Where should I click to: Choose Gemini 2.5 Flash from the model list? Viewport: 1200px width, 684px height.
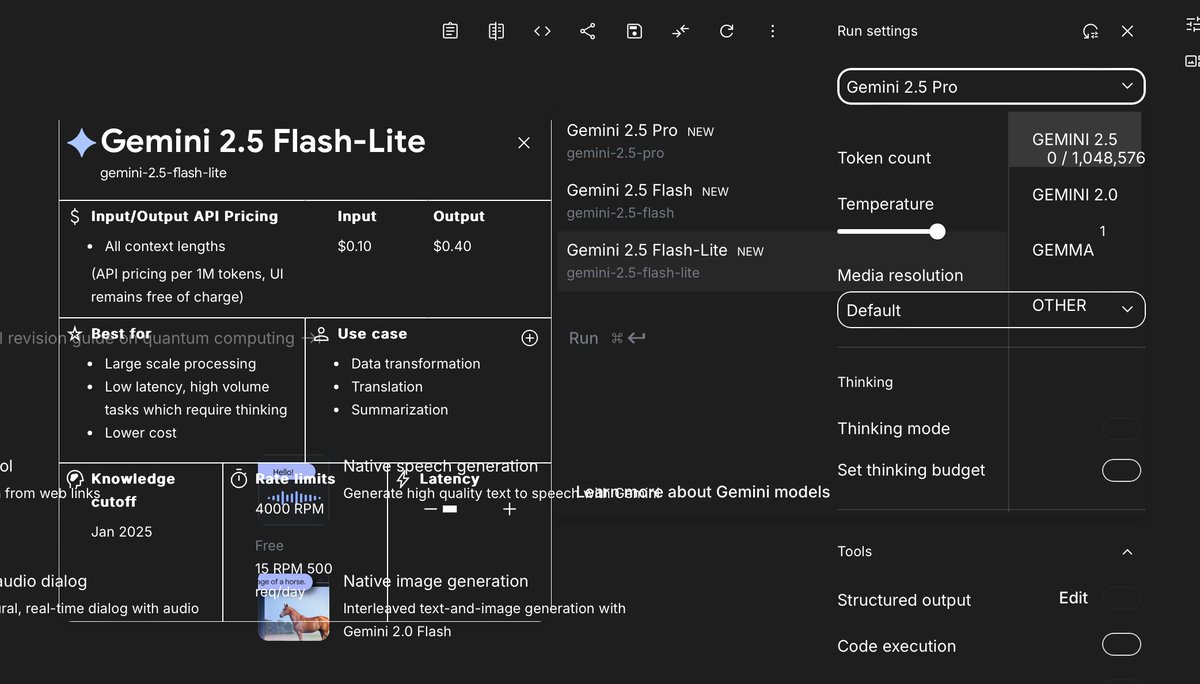(x=781, y=201)
